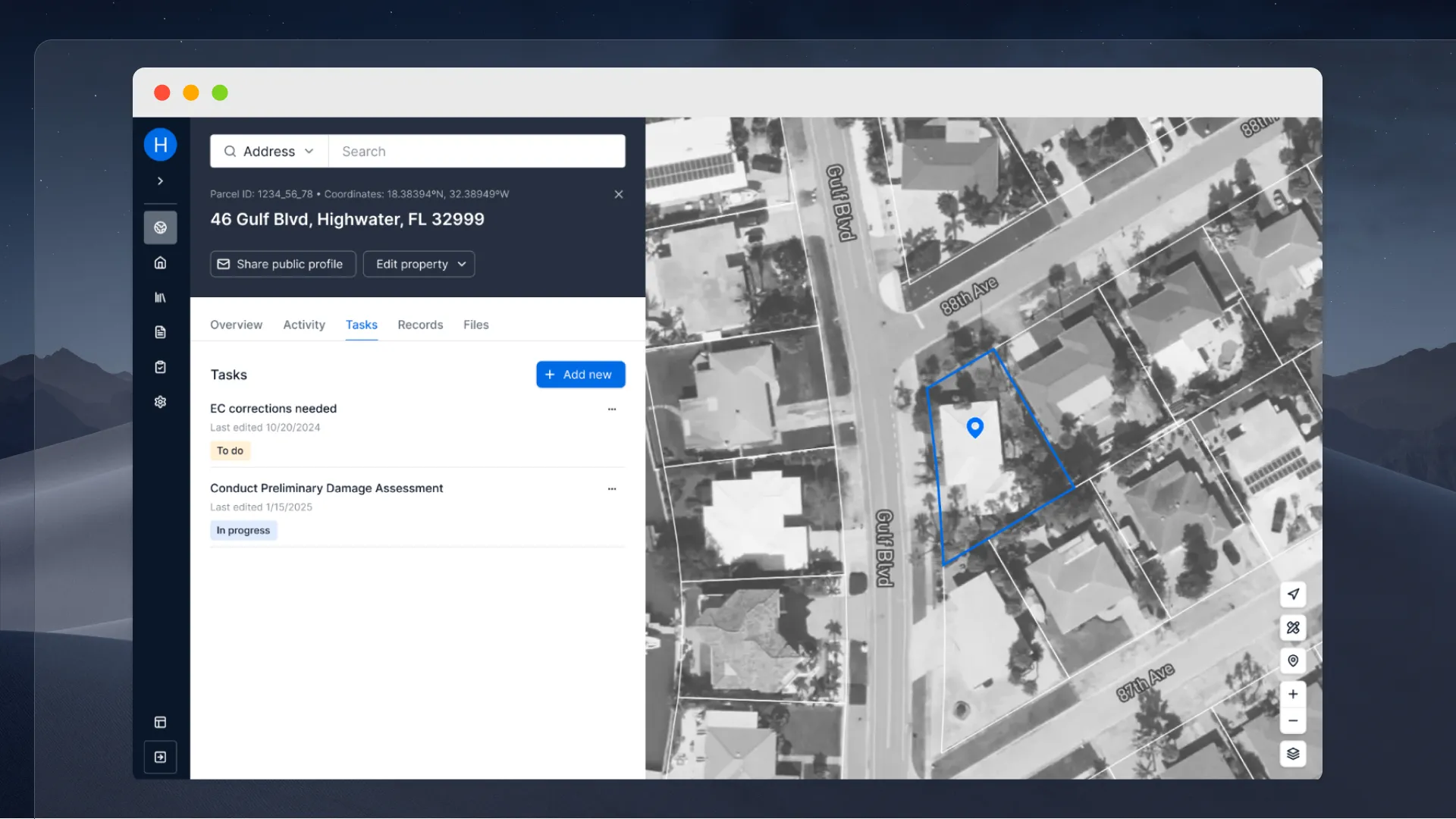Open the clipboard tasks icon in sidebar
Screen dimensions: 1456x819
pyautogui.click(x=160, y=367)
